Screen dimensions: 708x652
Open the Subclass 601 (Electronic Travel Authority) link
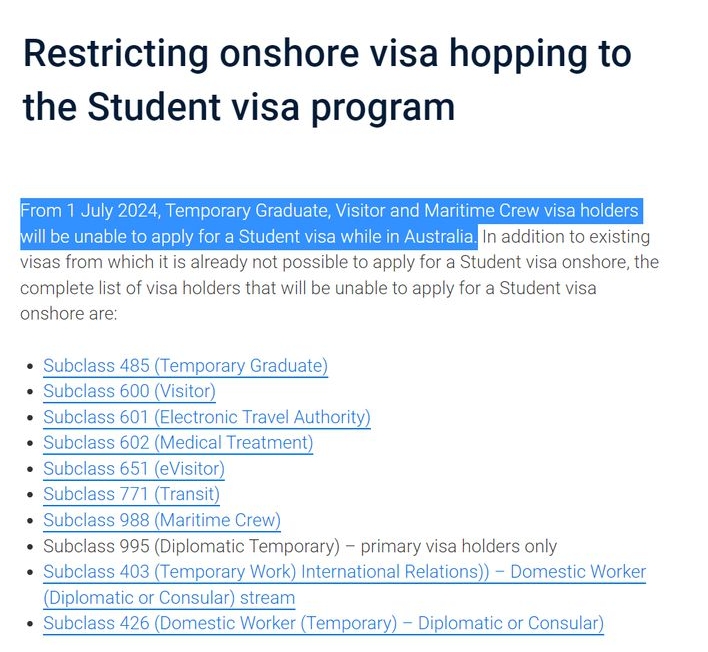[x=207, y=417]
